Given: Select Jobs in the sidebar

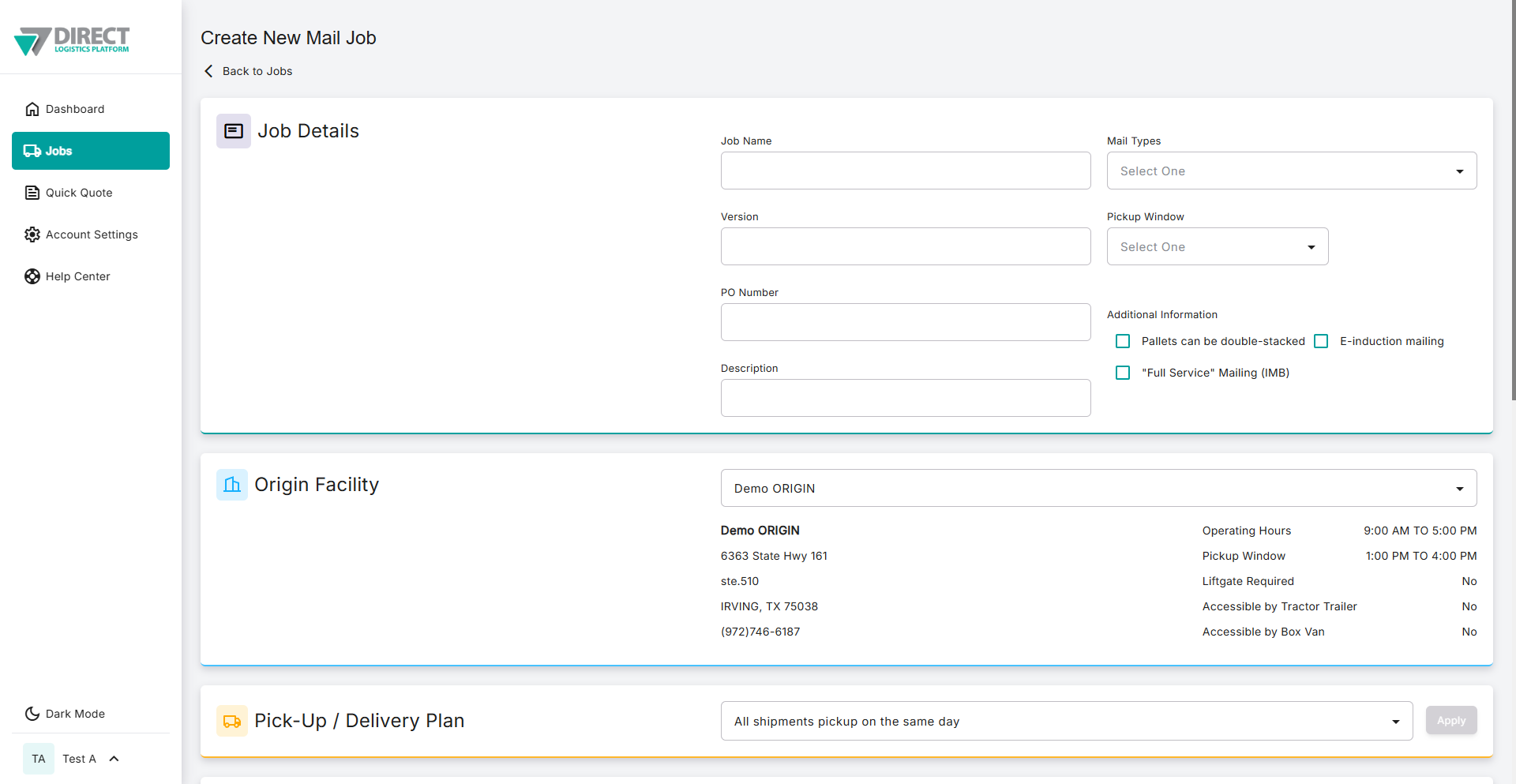Looking at the screenshot, I should [x=91, y=151].
